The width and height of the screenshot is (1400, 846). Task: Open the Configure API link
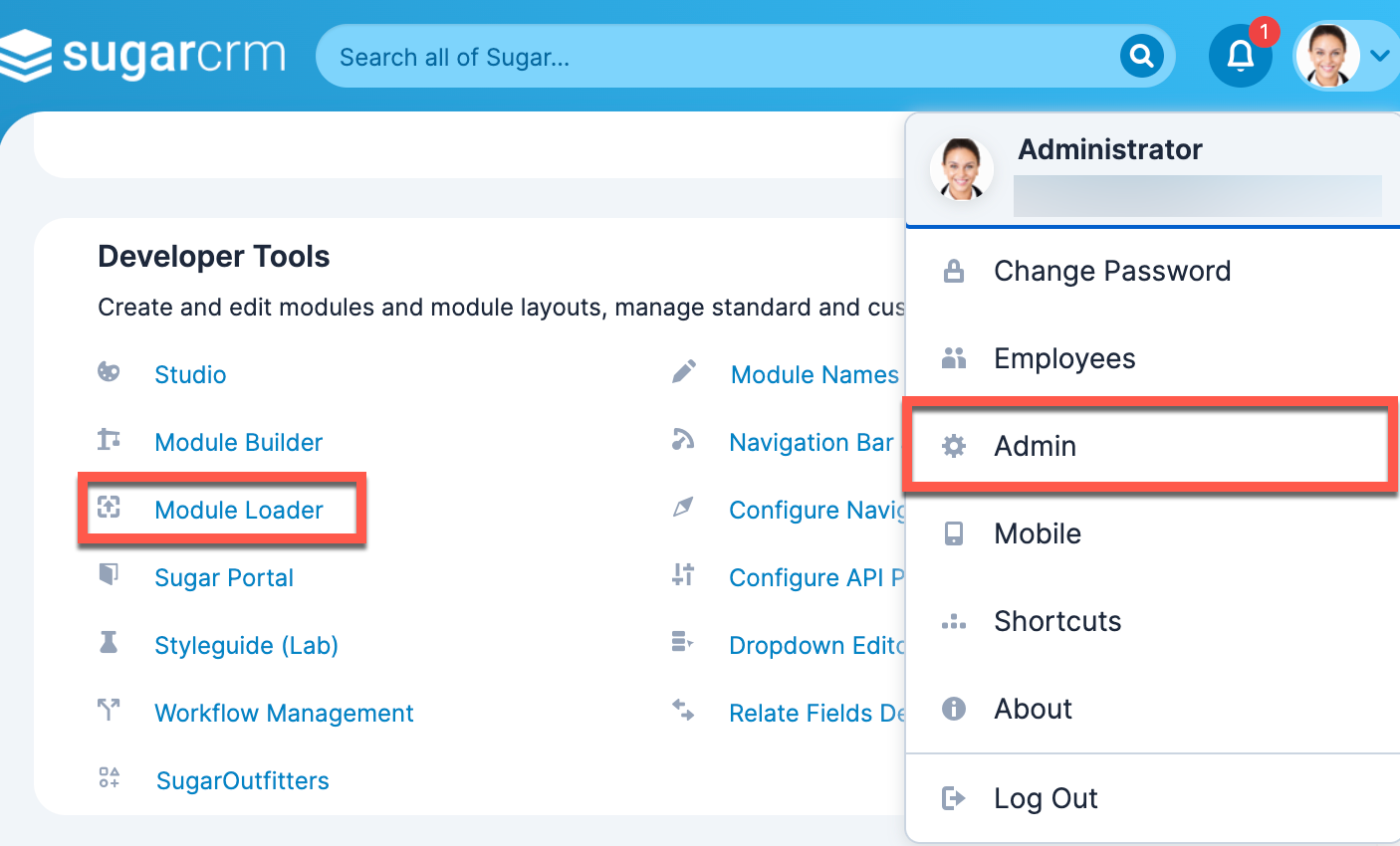pyautogui.click(x=817, y=577)
